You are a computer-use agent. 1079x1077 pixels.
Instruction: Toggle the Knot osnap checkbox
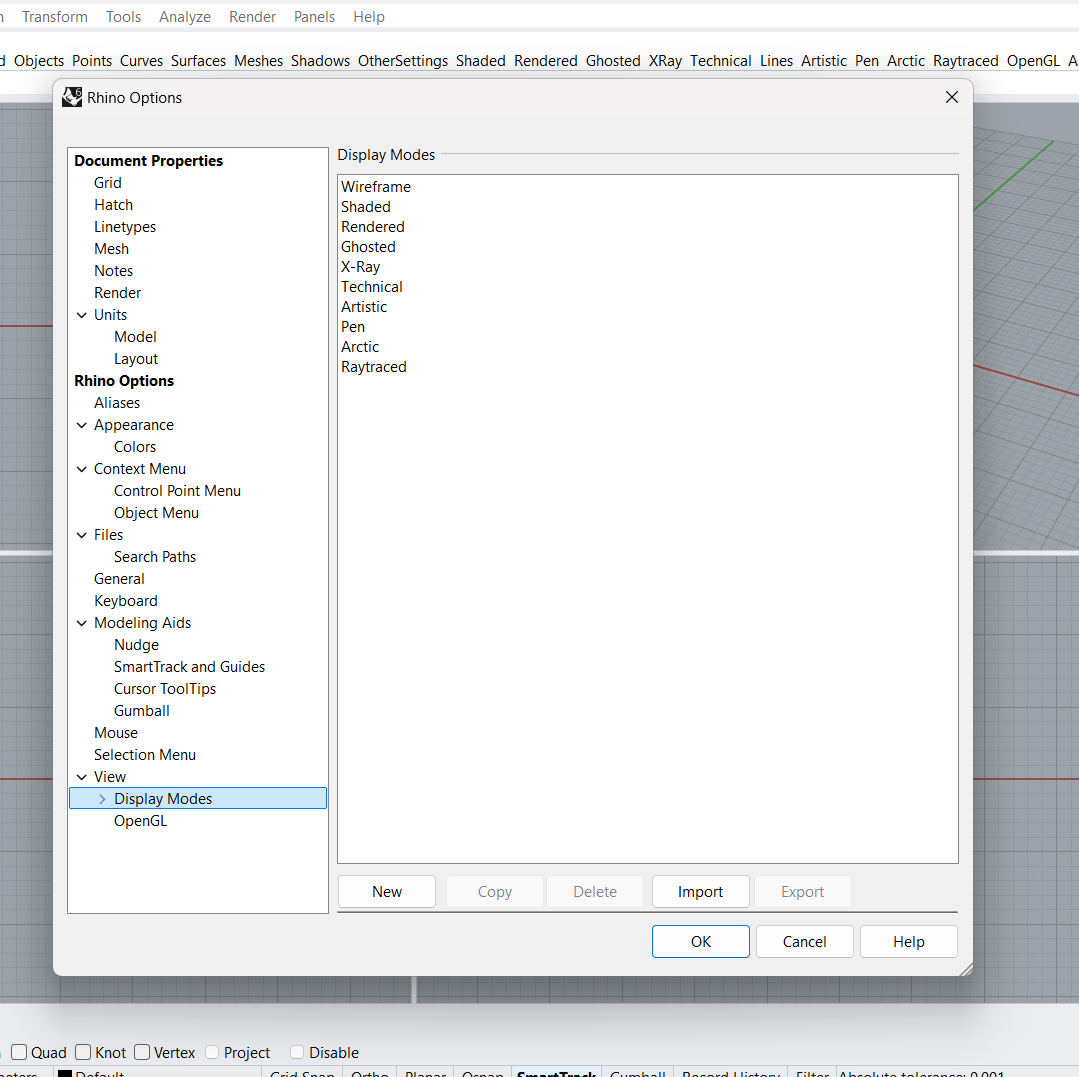(x=83, y=1052)
